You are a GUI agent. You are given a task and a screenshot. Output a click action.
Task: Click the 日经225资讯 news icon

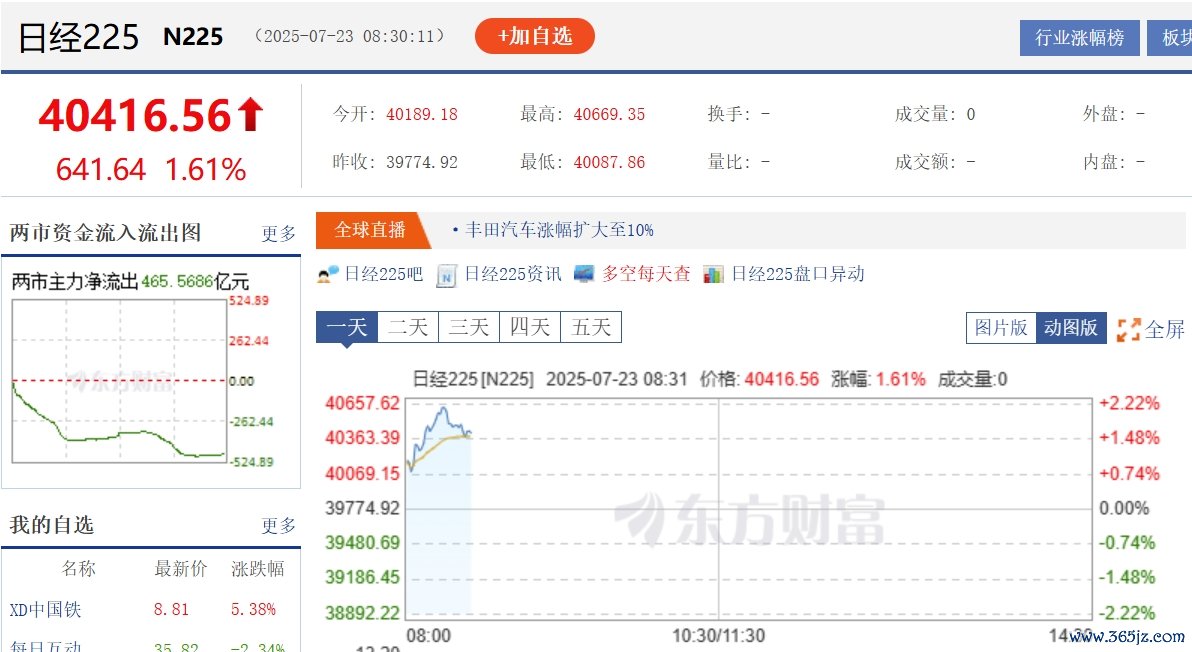pos(446,275)
